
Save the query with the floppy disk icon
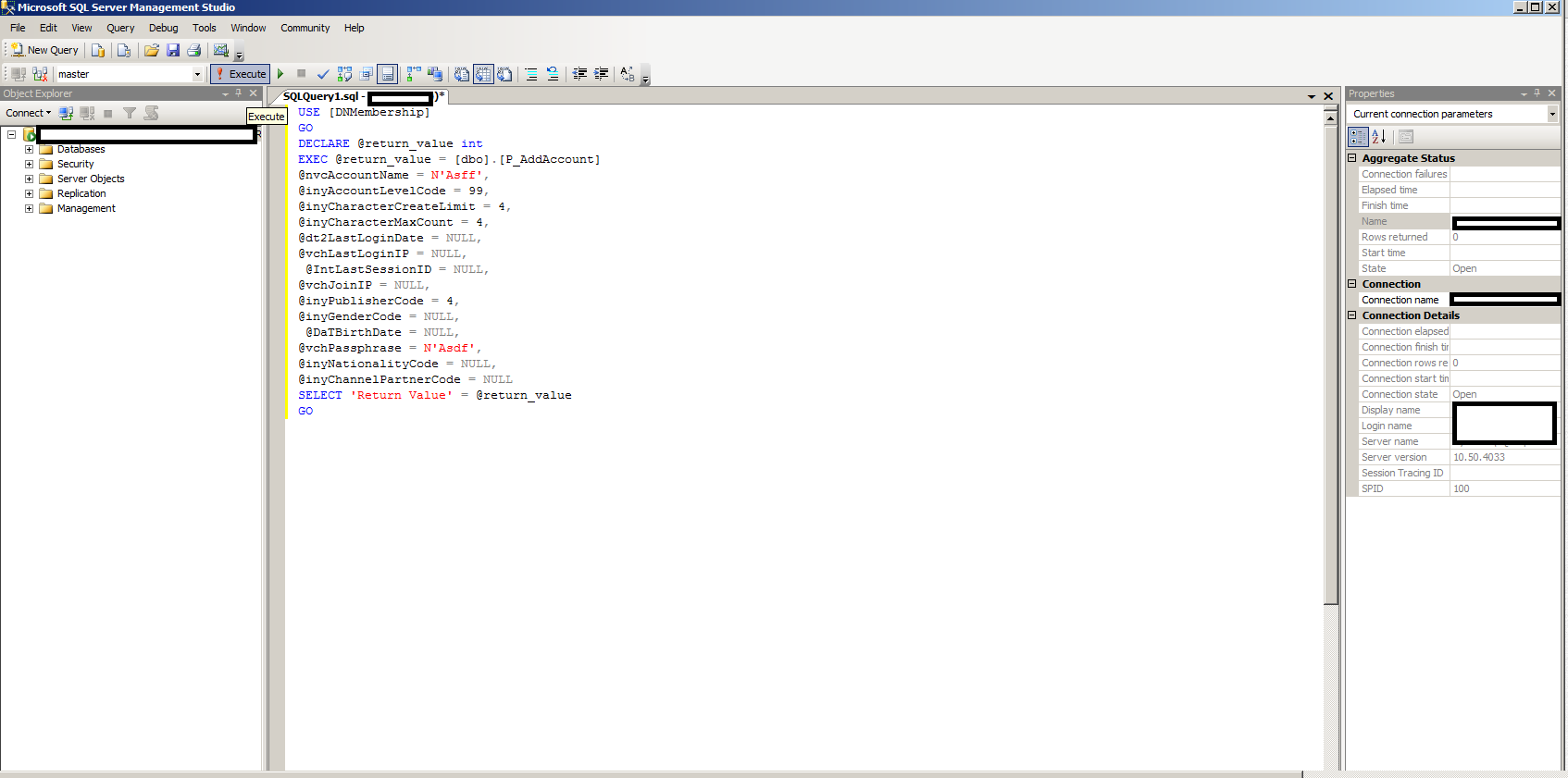(173, 50)
